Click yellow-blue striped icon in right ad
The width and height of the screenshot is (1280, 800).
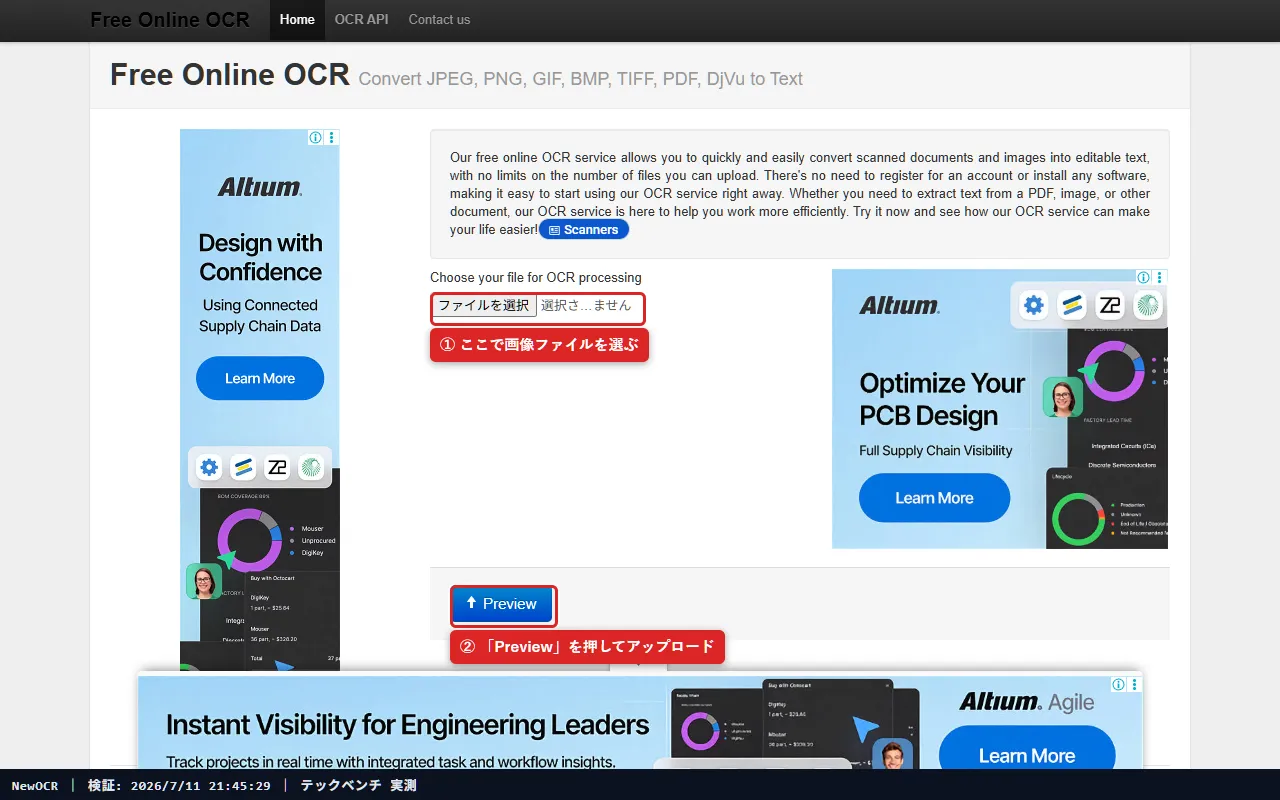tap(1072, 305)
